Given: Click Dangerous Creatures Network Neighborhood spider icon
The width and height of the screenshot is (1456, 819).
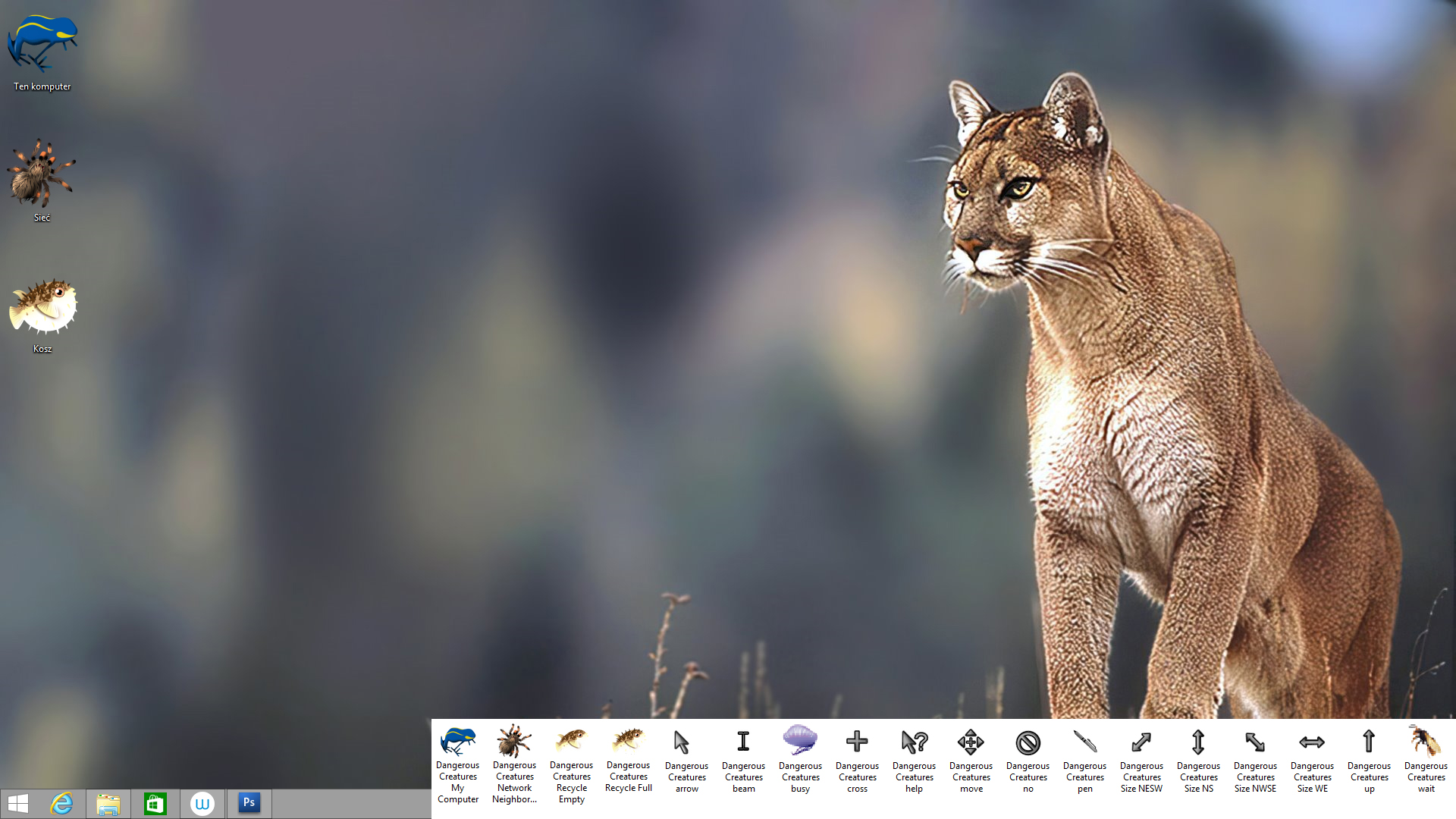Looking at the screenshot, I should [x=514, y=741].
